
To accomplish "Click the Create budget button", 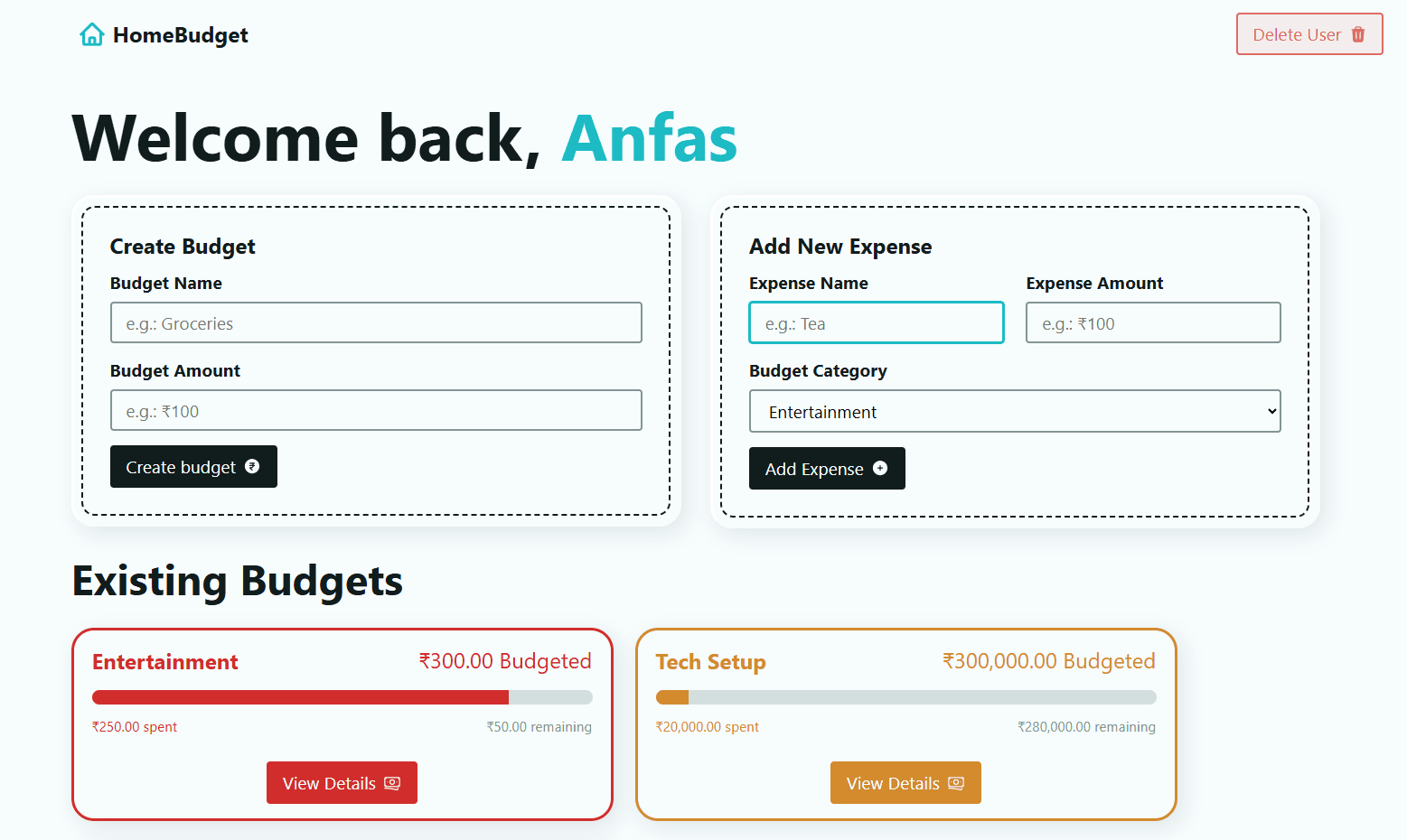I will 193,466.
